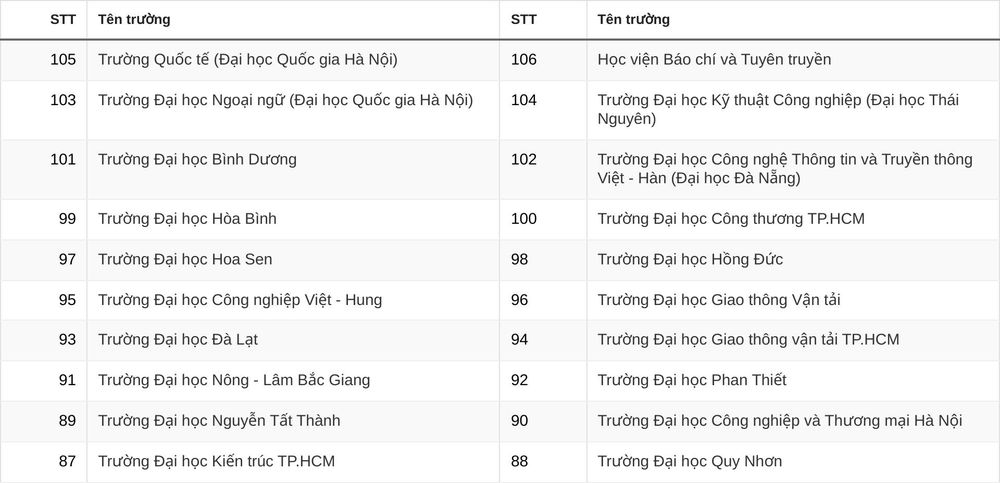This screenshot has width=1000, height=483.
Task: Select Trường Đại học Công nghiệp Việt - Hung
Action: 240,299
